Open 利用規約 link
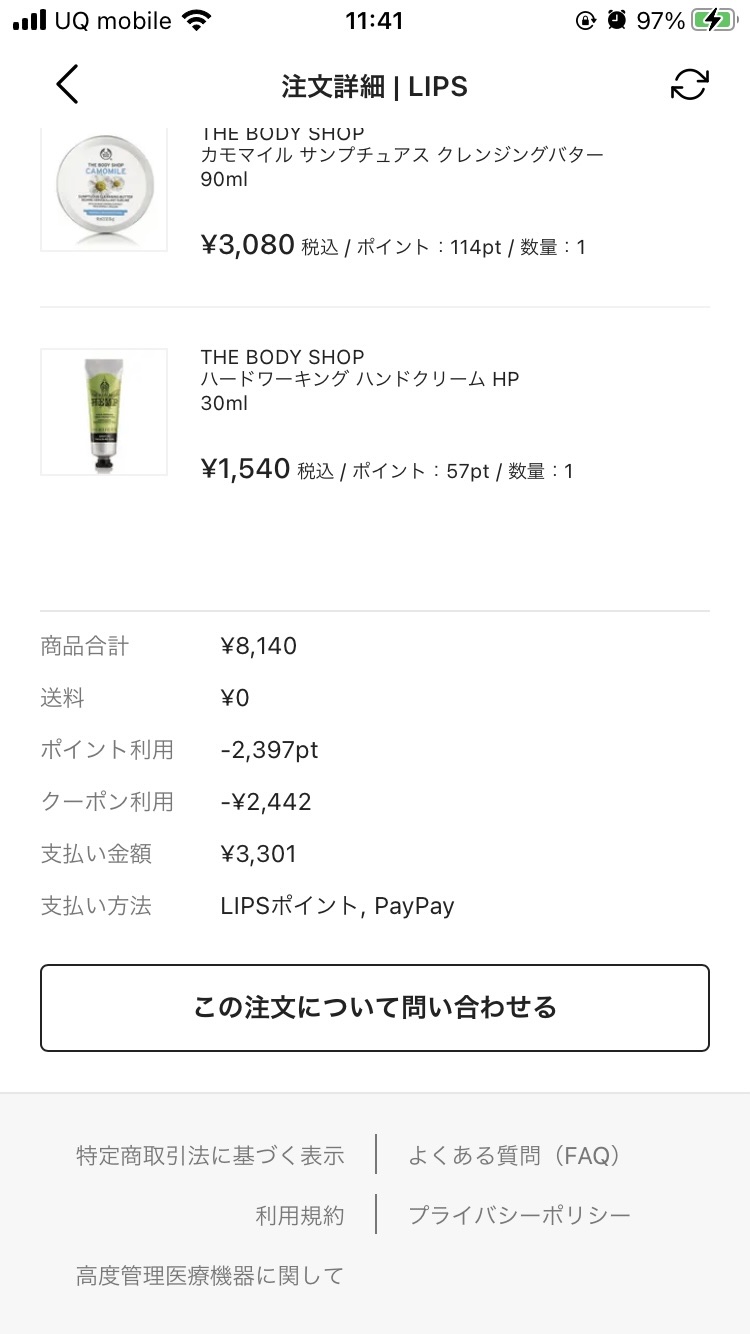750x1334 pixels. click(300, 1216)
